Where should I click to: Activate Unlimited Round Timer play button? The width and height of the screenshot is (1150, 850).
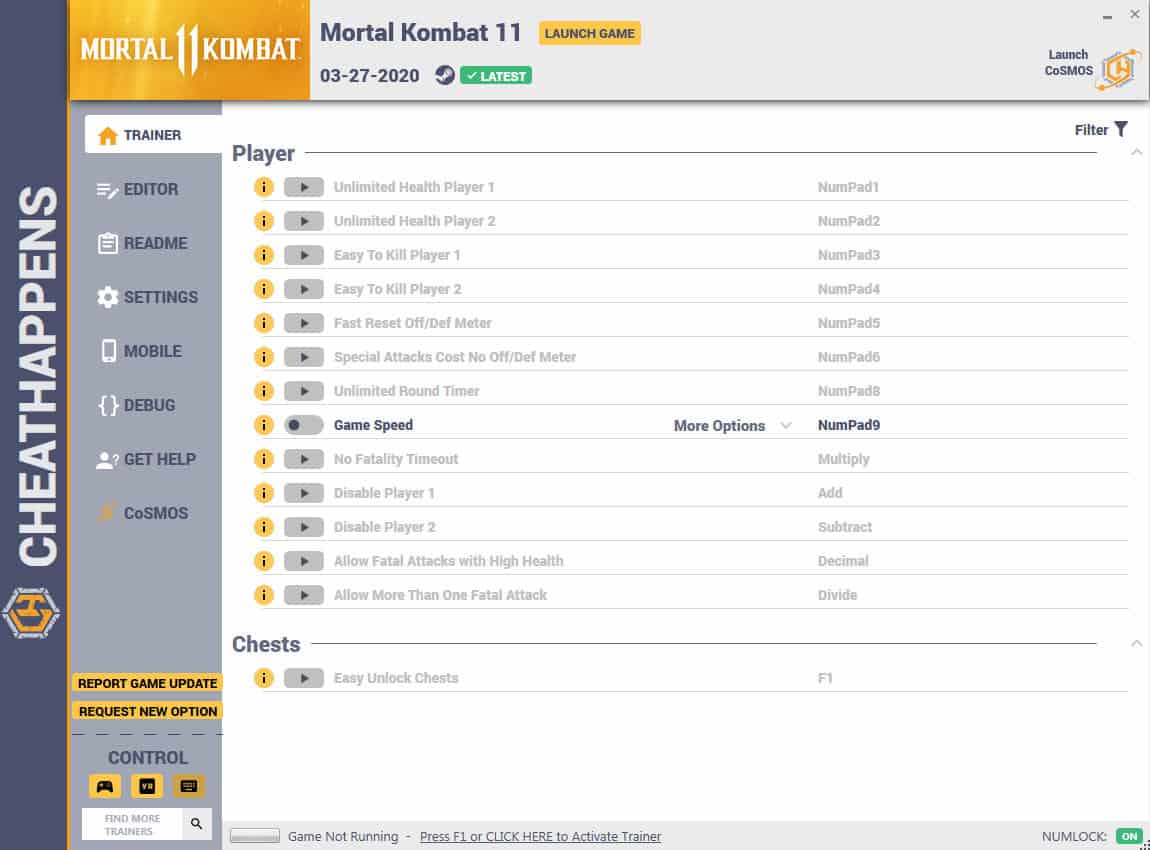(x=304, y=391)
